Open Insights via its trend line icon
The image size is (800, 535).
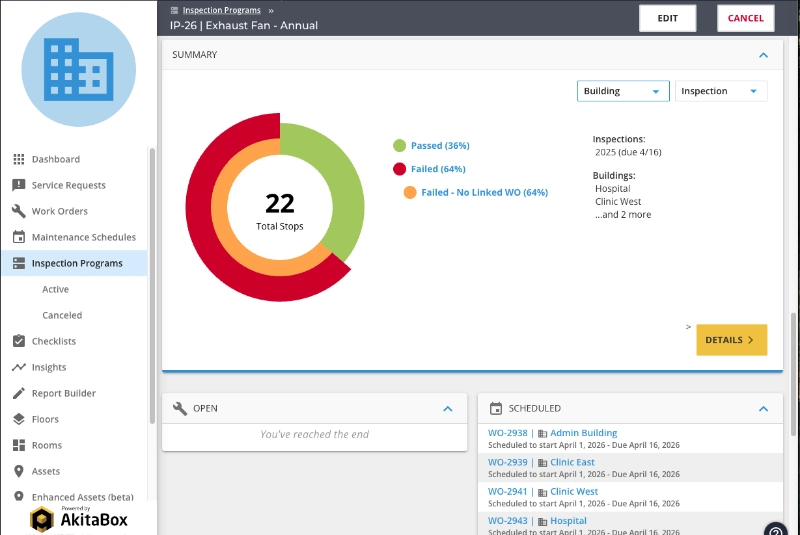(19, 367)
